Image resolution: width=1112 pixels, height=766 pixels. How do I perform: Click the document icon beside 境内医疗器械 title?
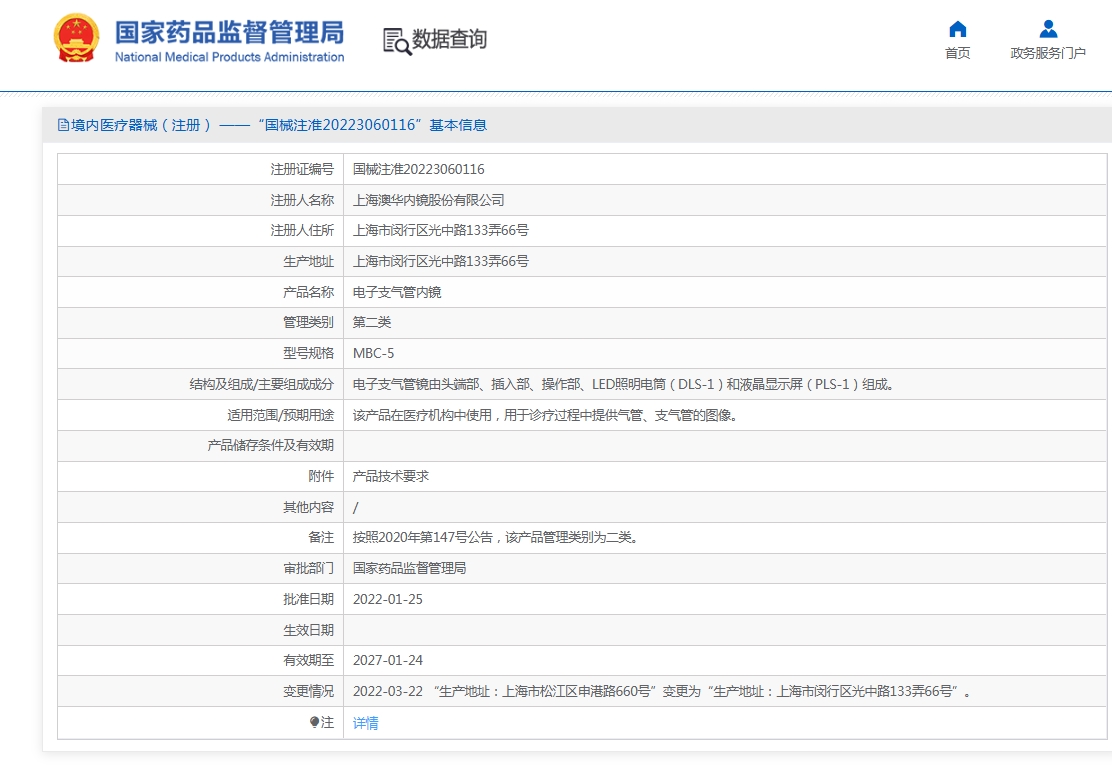63,126
